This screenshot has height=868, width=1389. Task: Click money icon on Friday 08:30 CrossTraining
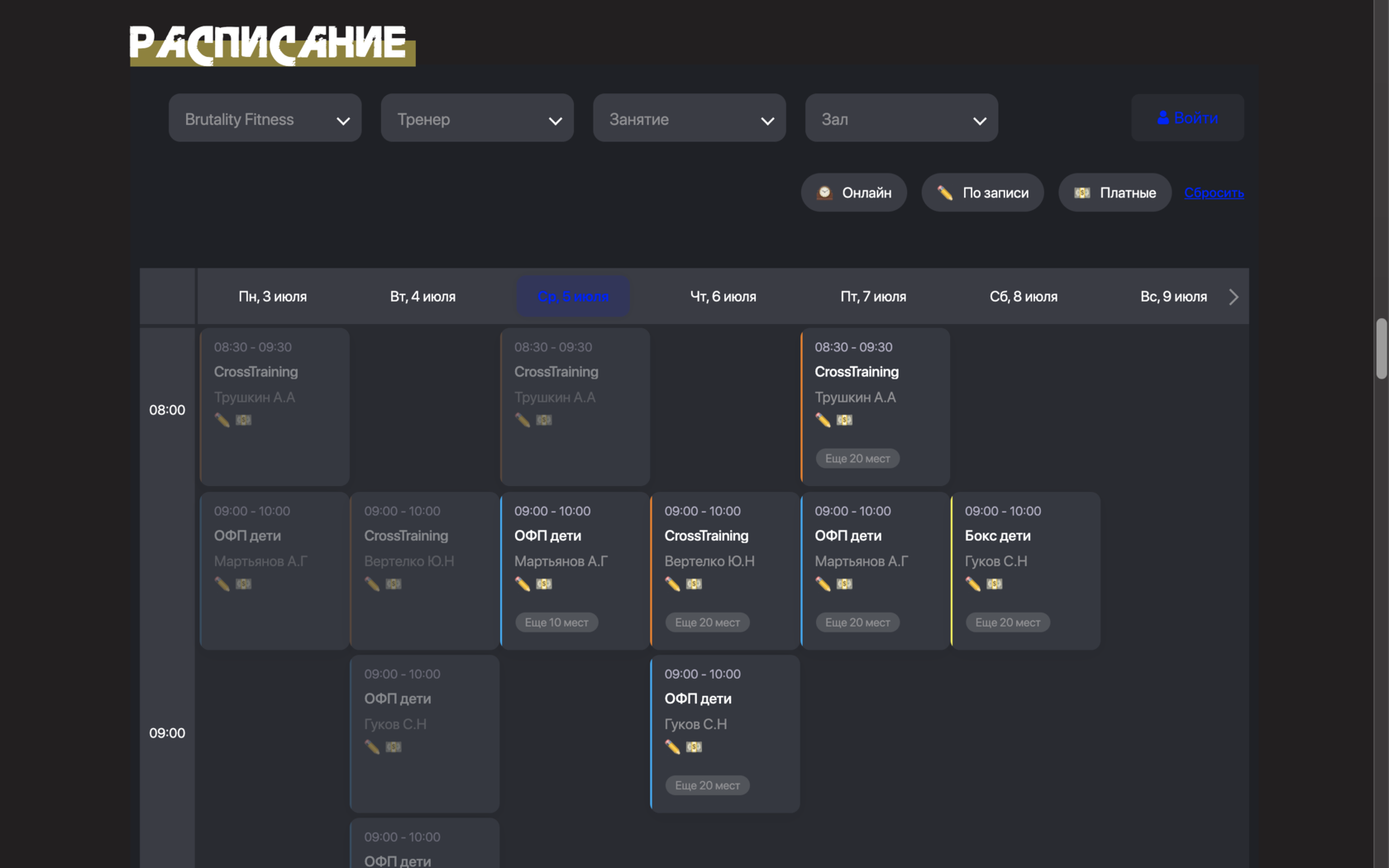(844, 420)
